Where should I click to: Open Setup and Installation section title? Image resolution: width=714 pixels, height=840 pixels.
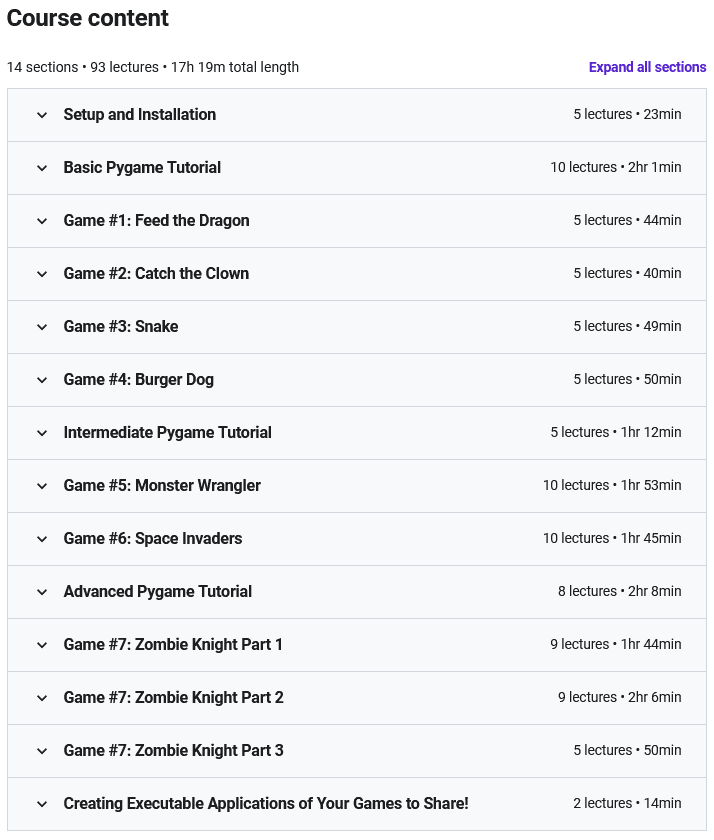click(x=140, y=114)
